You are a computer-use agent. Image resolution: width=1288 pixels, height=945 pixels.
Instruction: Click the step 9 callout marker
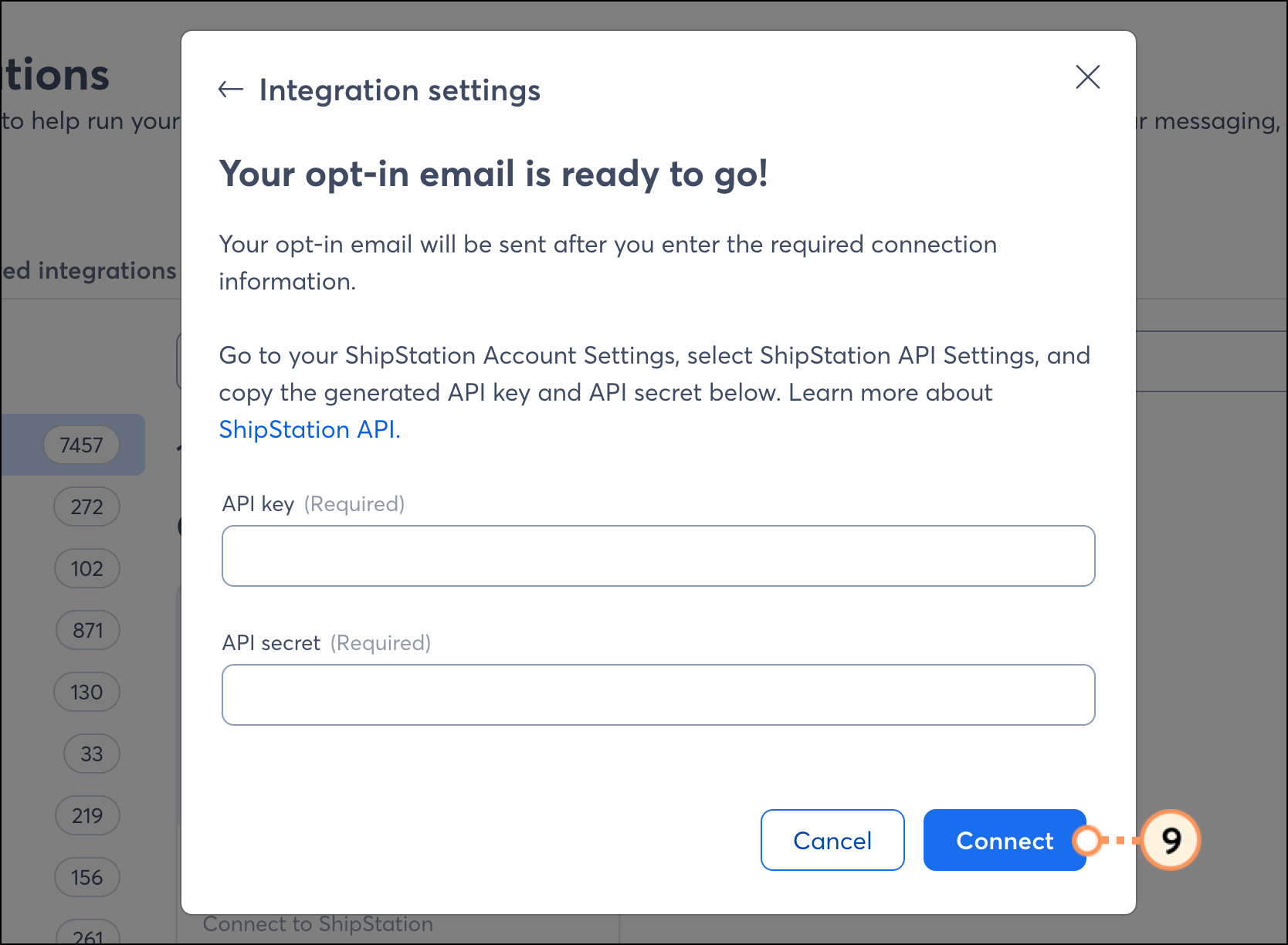pyautogui.click(x=1171, y=840)
